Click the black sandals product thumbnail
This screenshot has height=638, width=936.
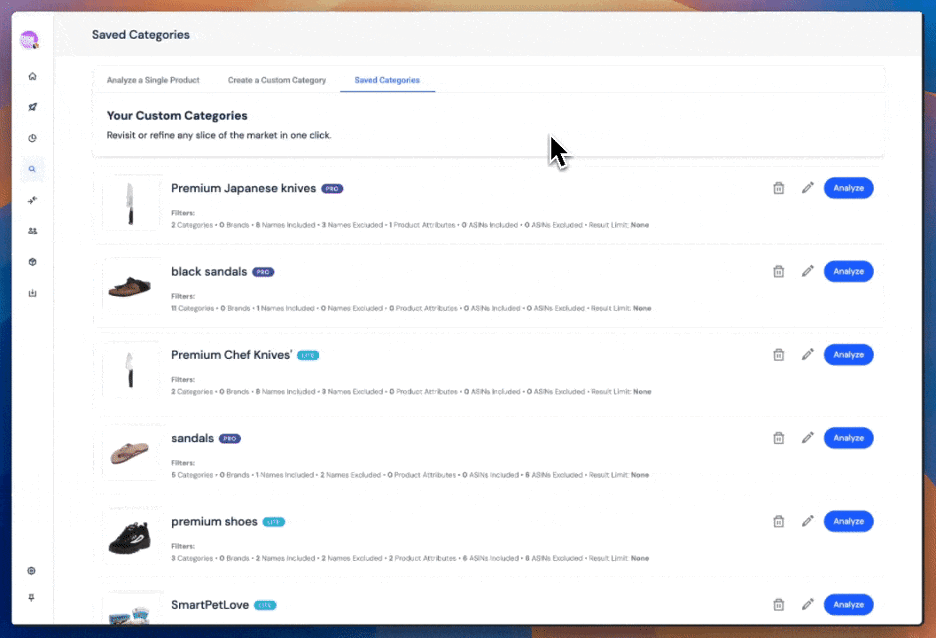[131, 287]
